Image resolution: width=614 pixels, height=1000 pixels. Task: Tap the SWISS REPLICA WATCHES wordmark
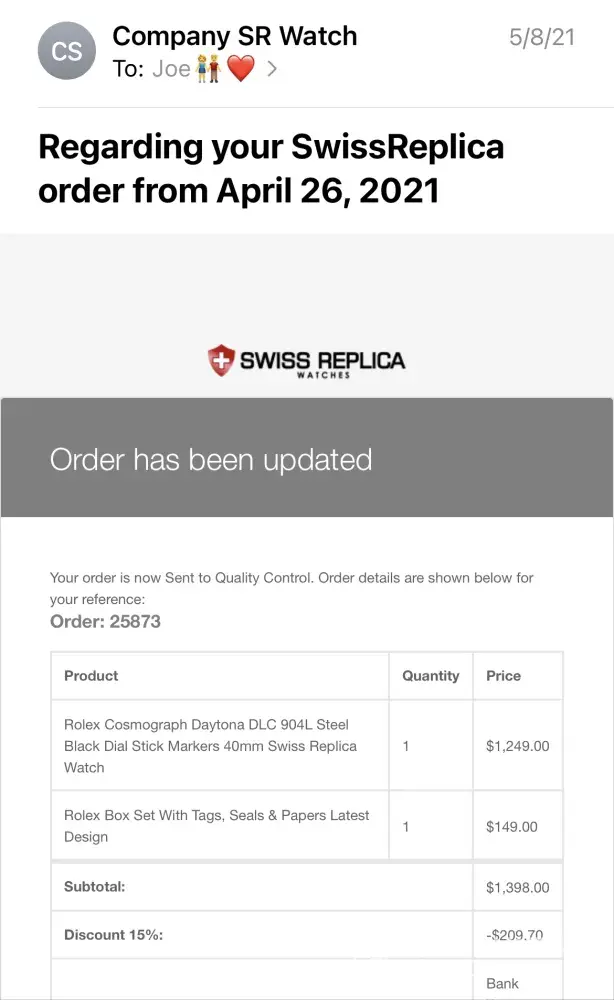coord(322,362)
